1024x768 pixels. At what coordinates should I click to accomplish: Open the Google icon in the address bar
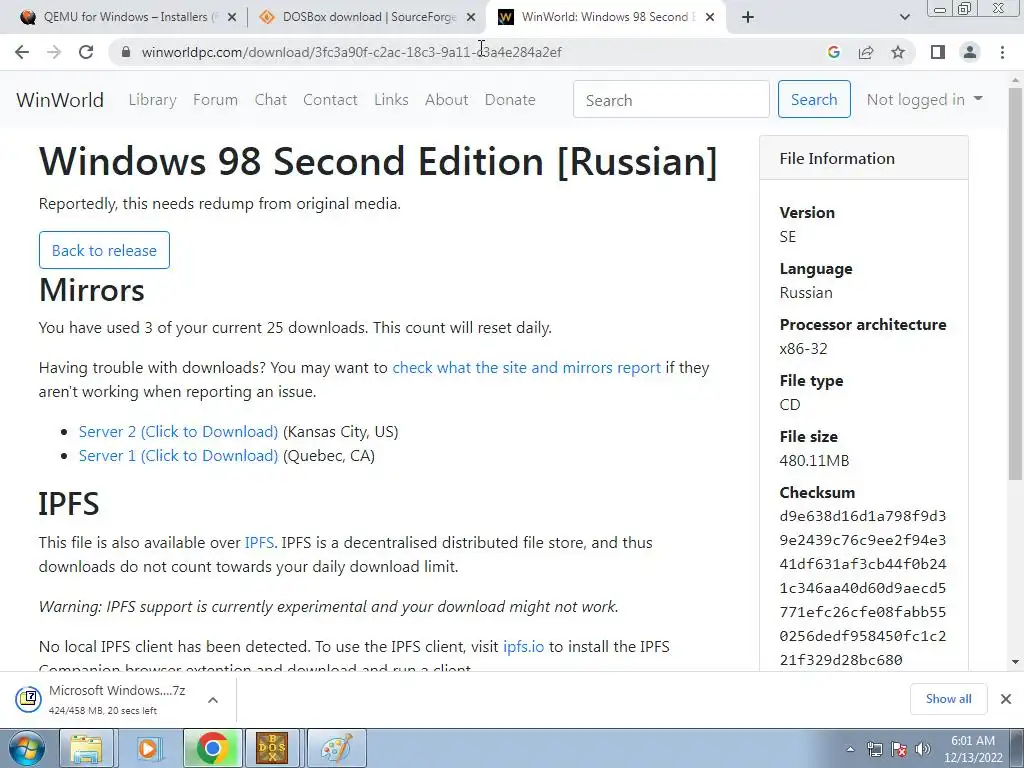click(833, 52)
